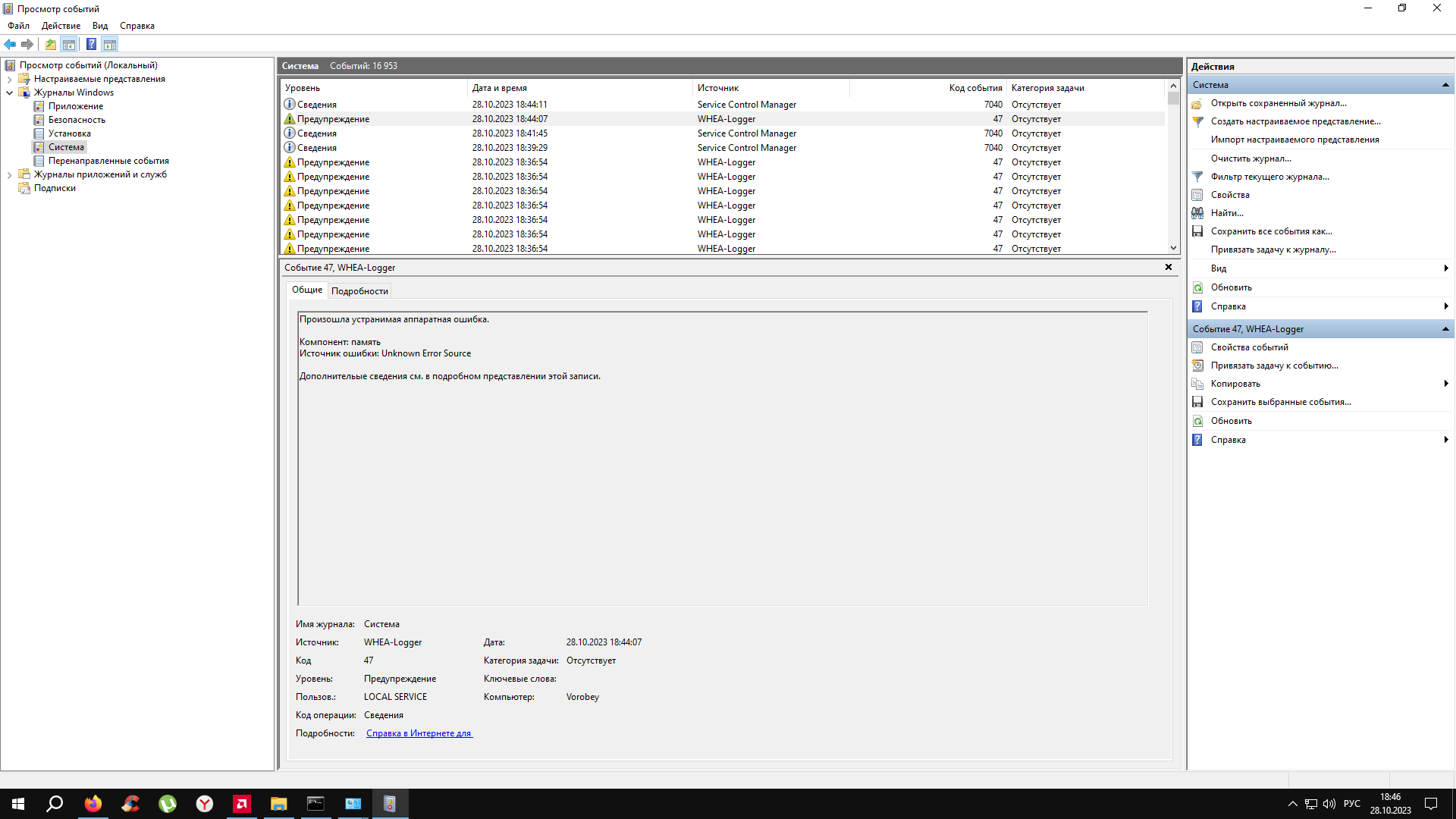The height and width of the screenshot is (819, 1456).
Task: Sort by the Дата и время column header
Action: coord(580,88)
